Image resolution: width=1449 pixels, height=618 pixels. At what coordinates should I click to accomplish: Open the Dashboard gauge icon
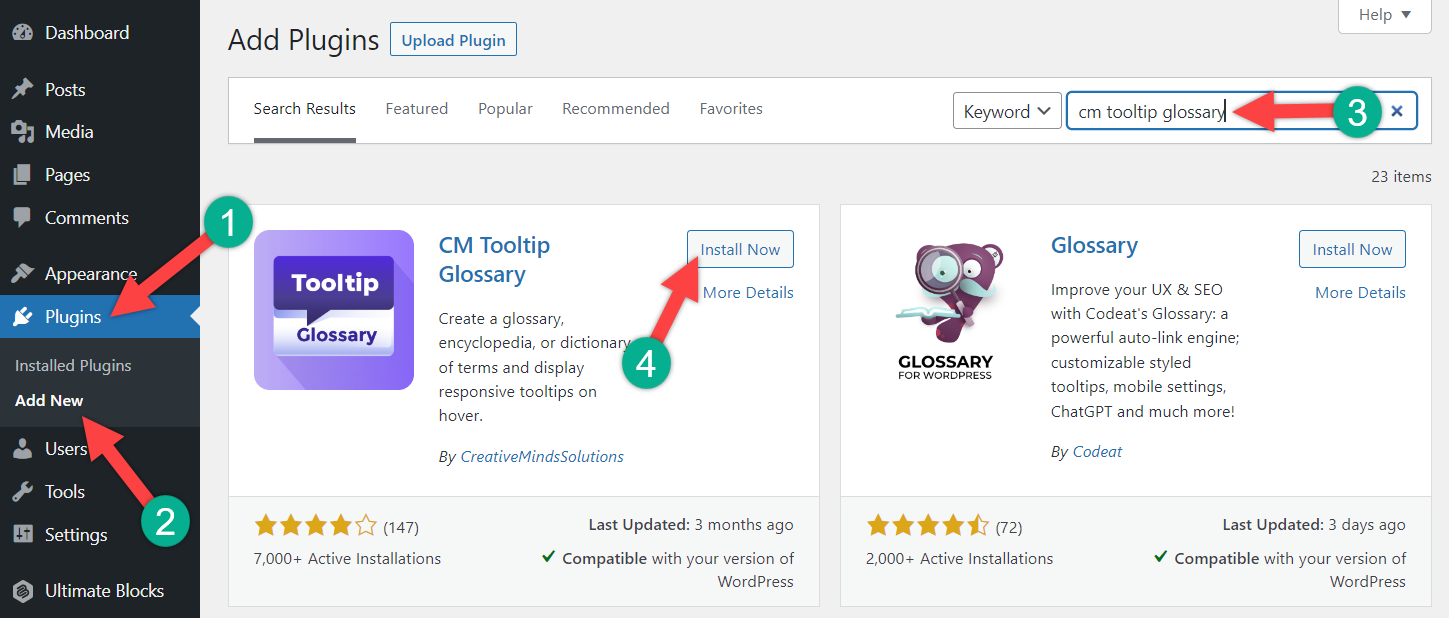tap(23, 33)
